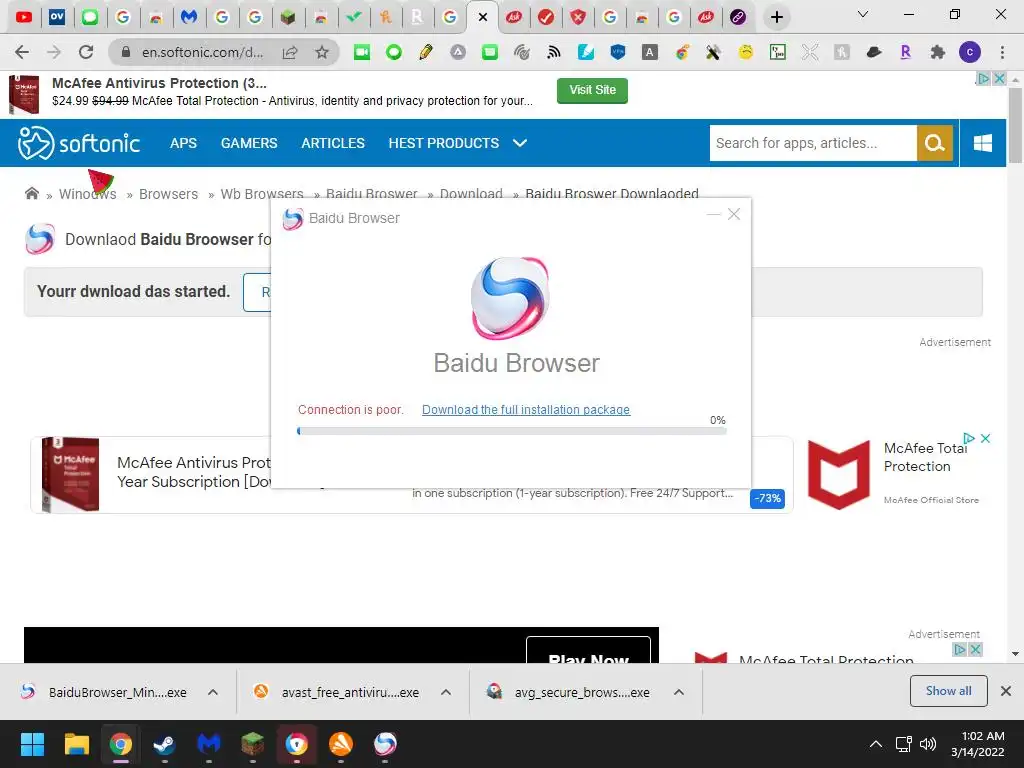The image size is (1024, 768).
Task: Open the Windows Start menu
Action: 32,744
